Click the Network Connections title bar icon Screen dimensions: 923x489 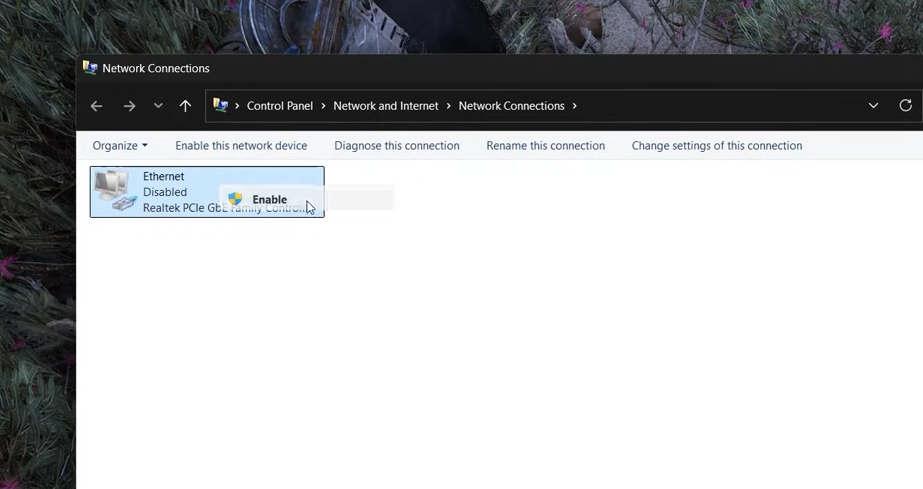click(90, 68)
